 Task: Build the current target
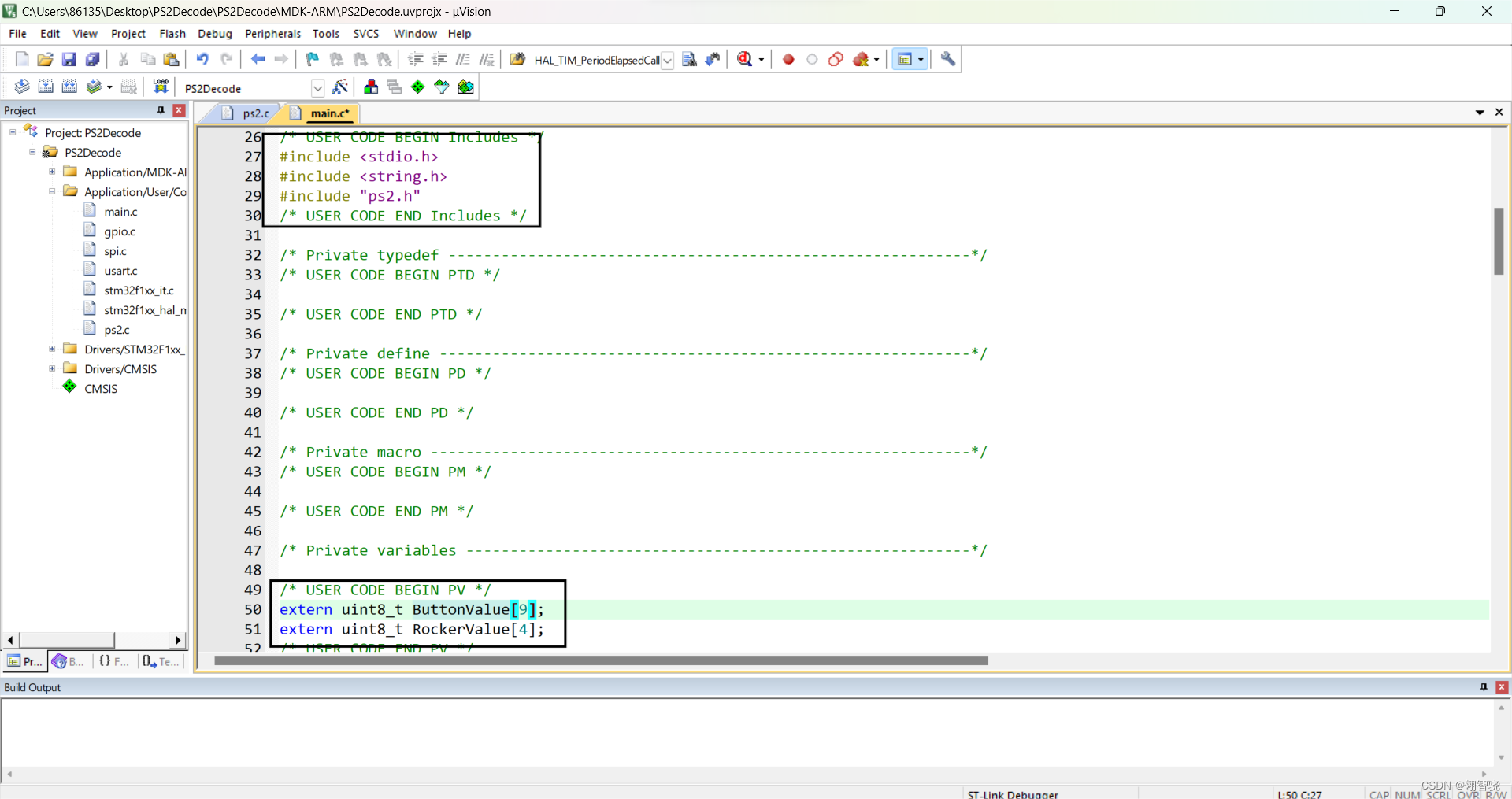(46, 87)
